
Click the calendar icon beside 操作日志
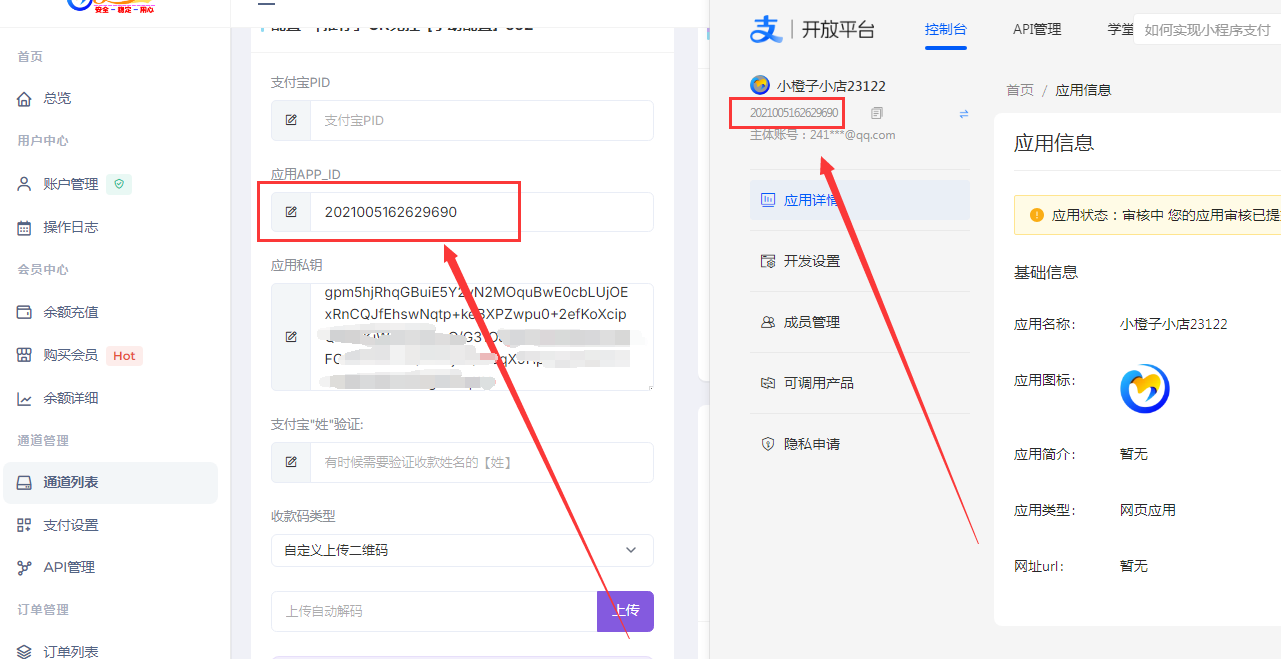[25, 227]
